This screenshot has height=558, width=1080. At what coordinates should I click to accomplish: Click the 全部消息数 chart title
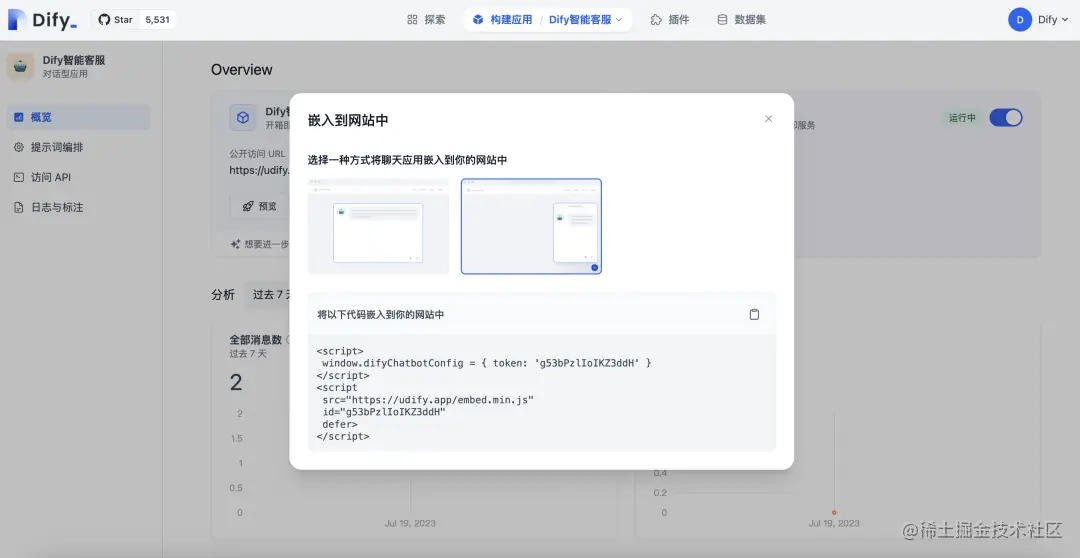256,340
